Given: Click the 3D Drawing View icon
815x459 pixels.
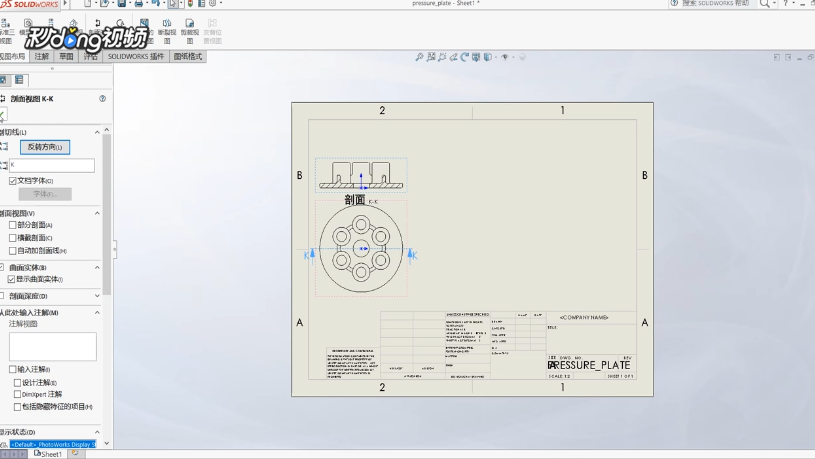Looking at the screenshot, I should pos(476,57).
